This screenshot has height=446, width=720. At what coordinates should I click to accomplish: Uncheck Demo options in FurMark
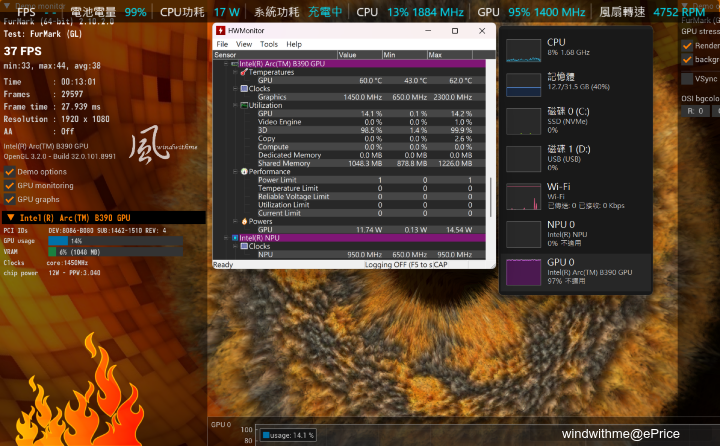(x=9, y=172)
